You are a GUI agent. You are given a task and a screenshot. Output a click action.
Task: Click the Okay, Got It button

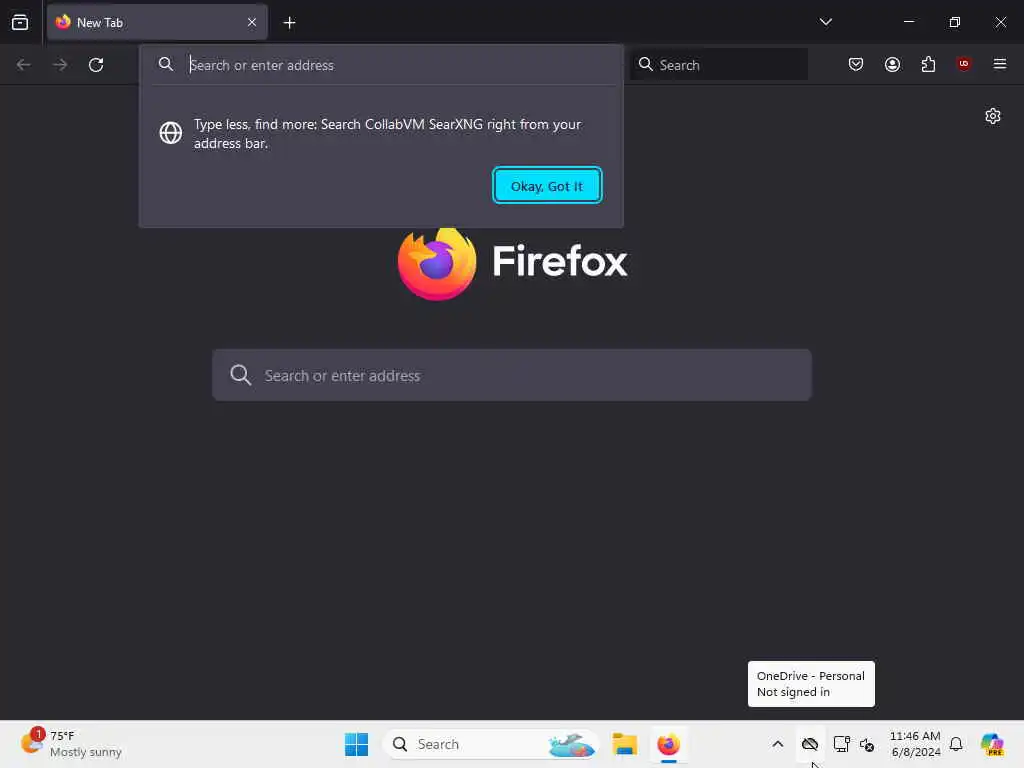pyautogui.click(x=547, y=186)
